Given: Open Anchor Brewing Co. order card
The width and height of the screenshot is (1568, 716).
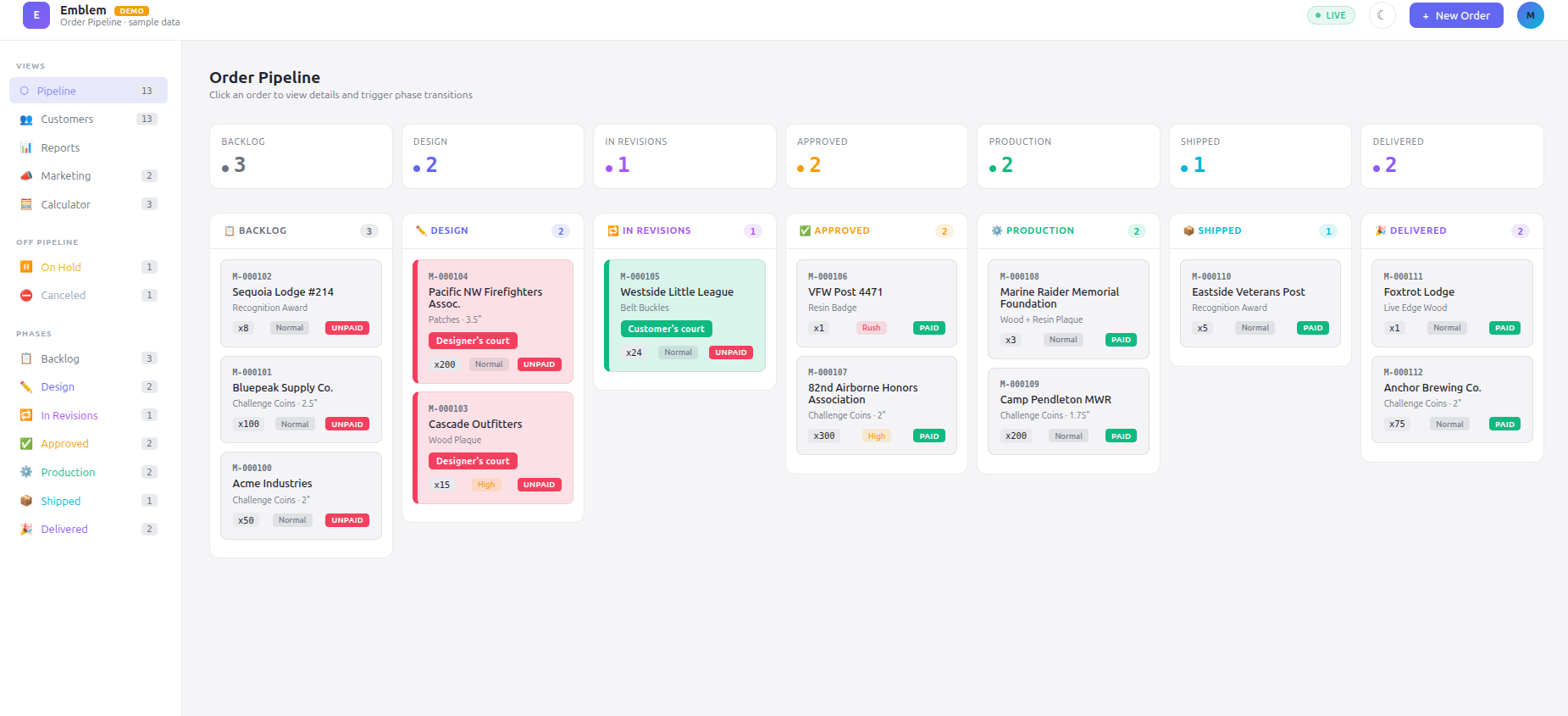Looking at the screenshot, I should (x=1452, y=399).
